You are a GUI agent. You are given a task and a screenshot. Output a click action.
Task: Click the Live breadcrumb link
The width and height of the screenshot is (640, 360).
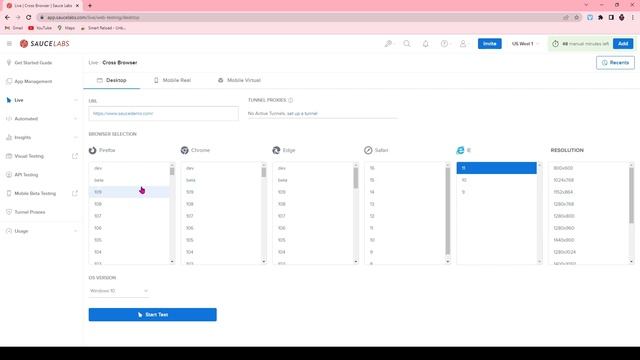pyautogui.click(x=93, y=62)
